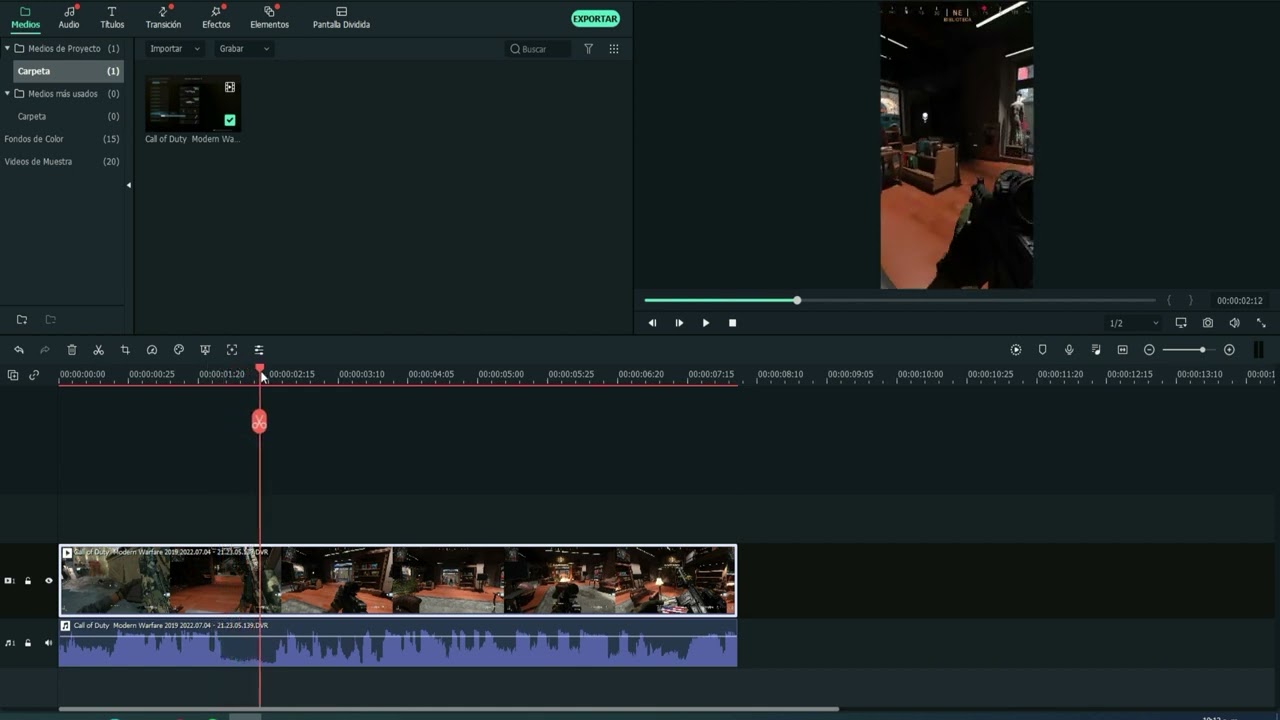Click the mark-out brace in preview
This screenshot has height=720, width=1280.
tap(1190, 300)
